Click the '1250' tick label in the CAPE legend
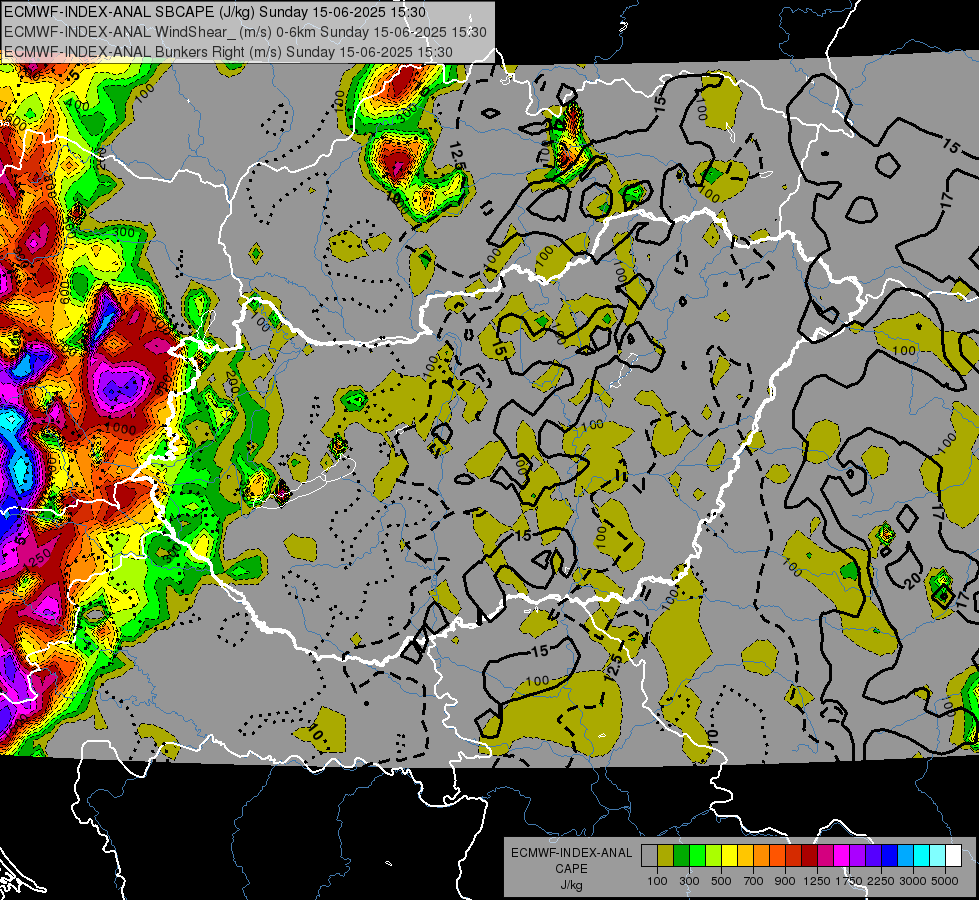This screenshot has width=979, height=900. click(817, 881)
